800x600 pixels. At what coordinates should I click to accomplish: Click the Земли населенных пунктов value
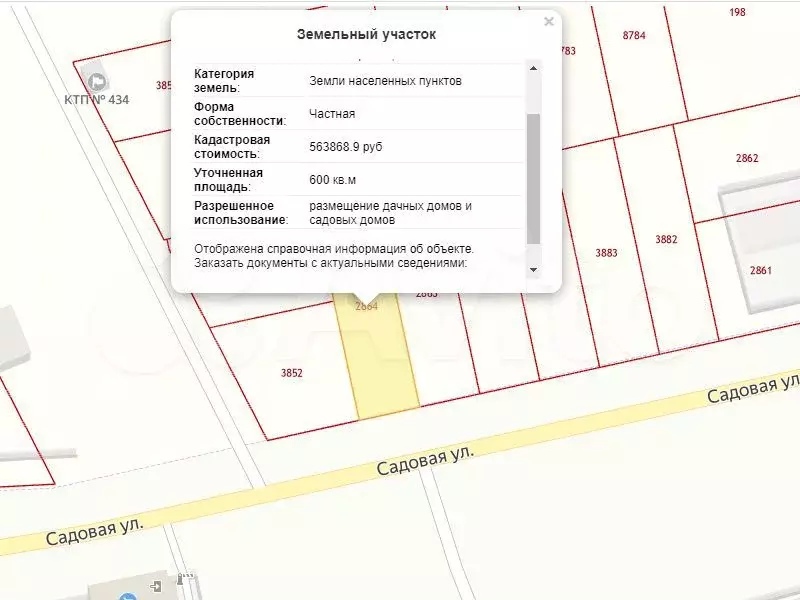tap(385, 81)
